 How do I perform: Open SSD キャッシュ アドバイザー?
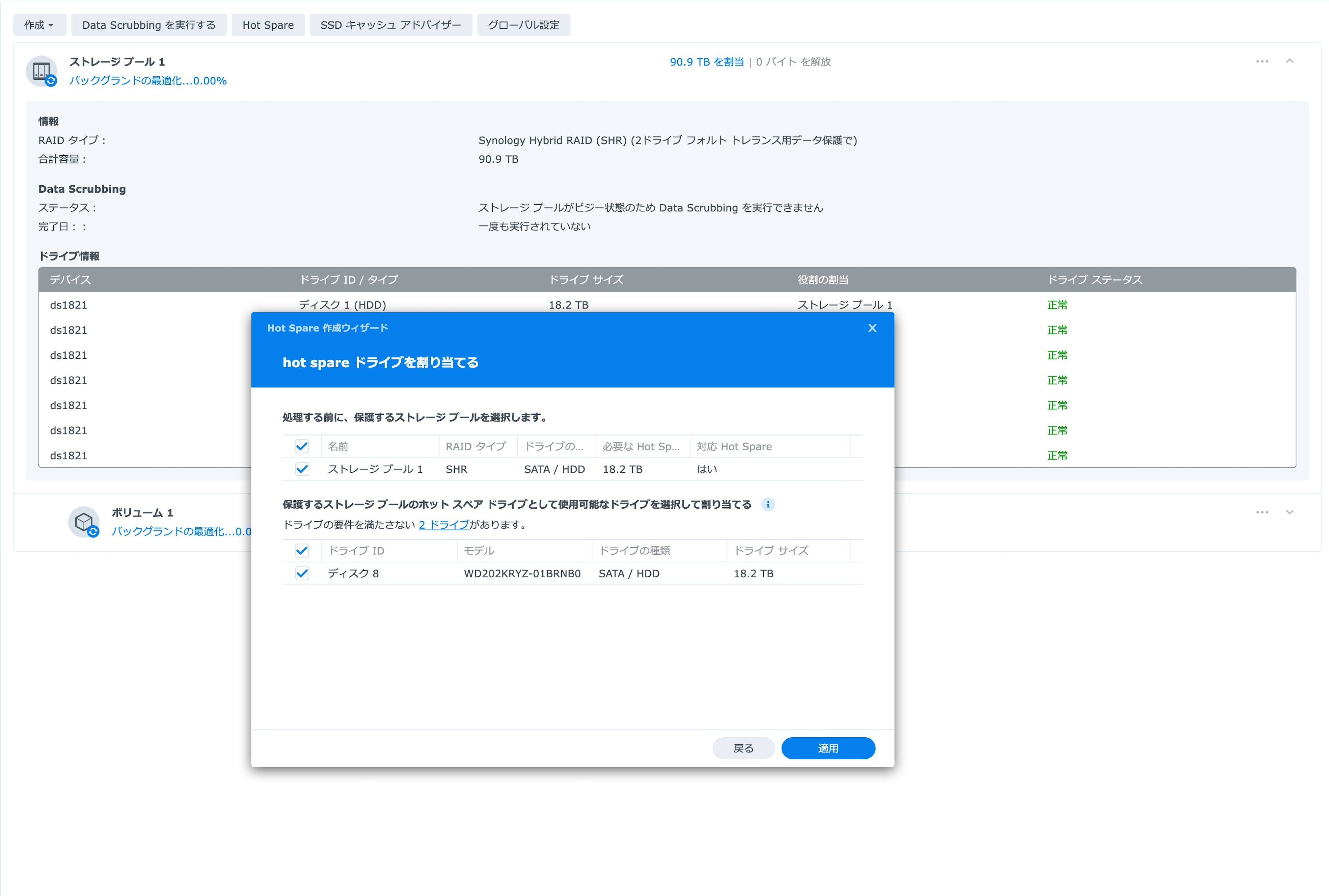coord(391,25)
